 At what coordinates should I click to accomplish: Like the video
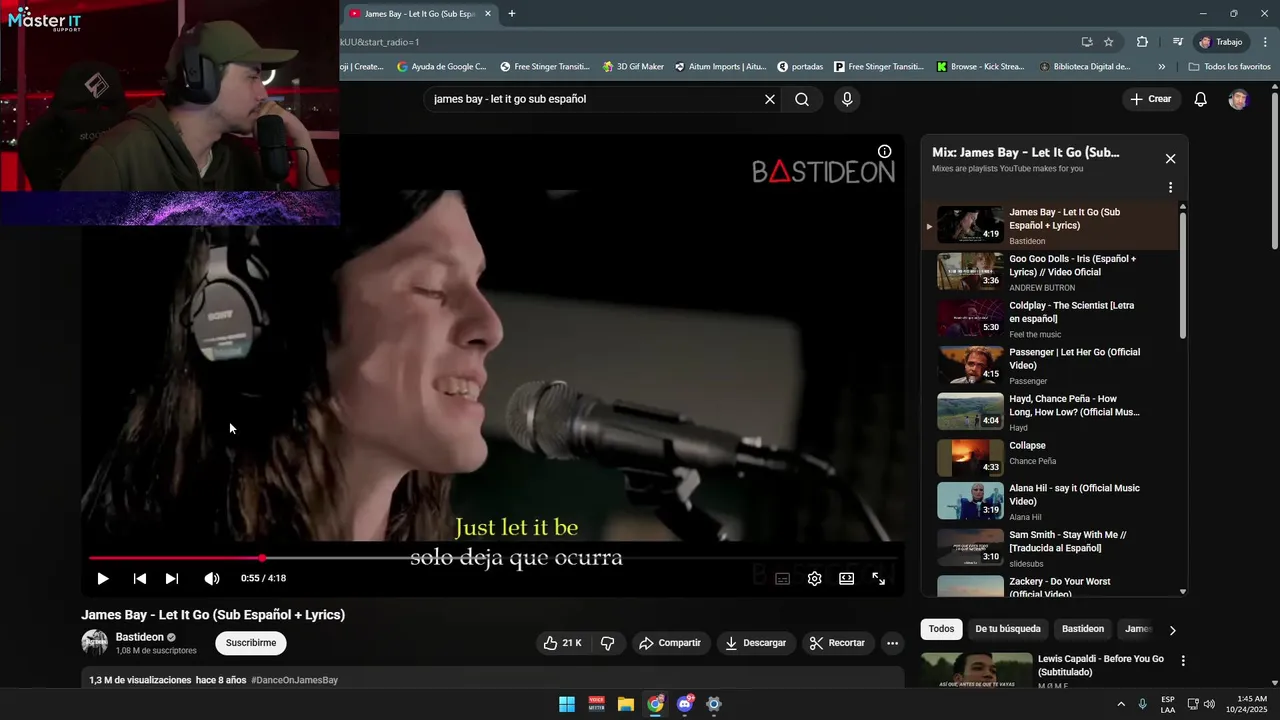(x=562, y=643)
